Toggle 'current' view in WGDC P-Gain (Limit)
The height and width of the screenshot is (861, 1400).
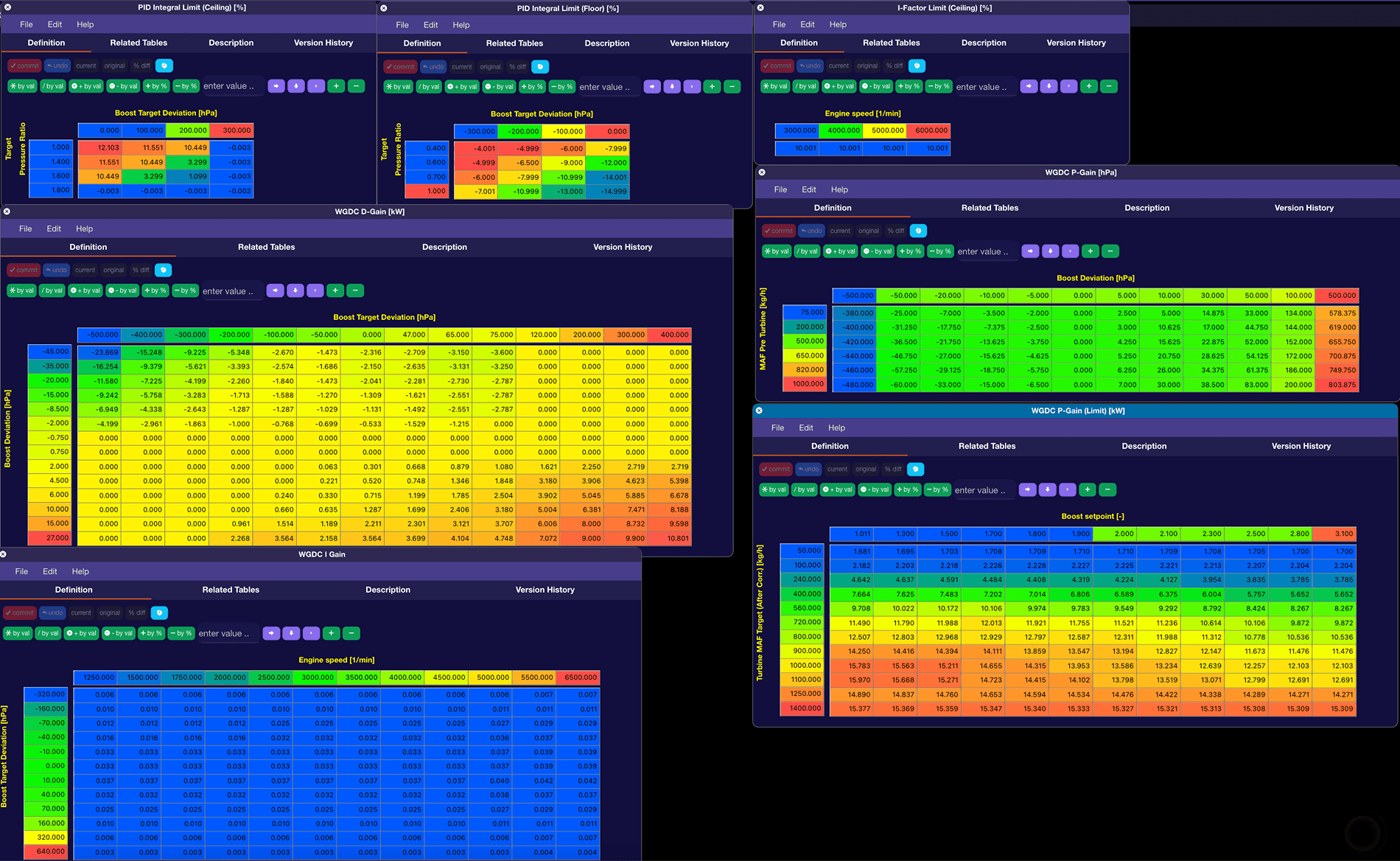[x=837, y=469]
